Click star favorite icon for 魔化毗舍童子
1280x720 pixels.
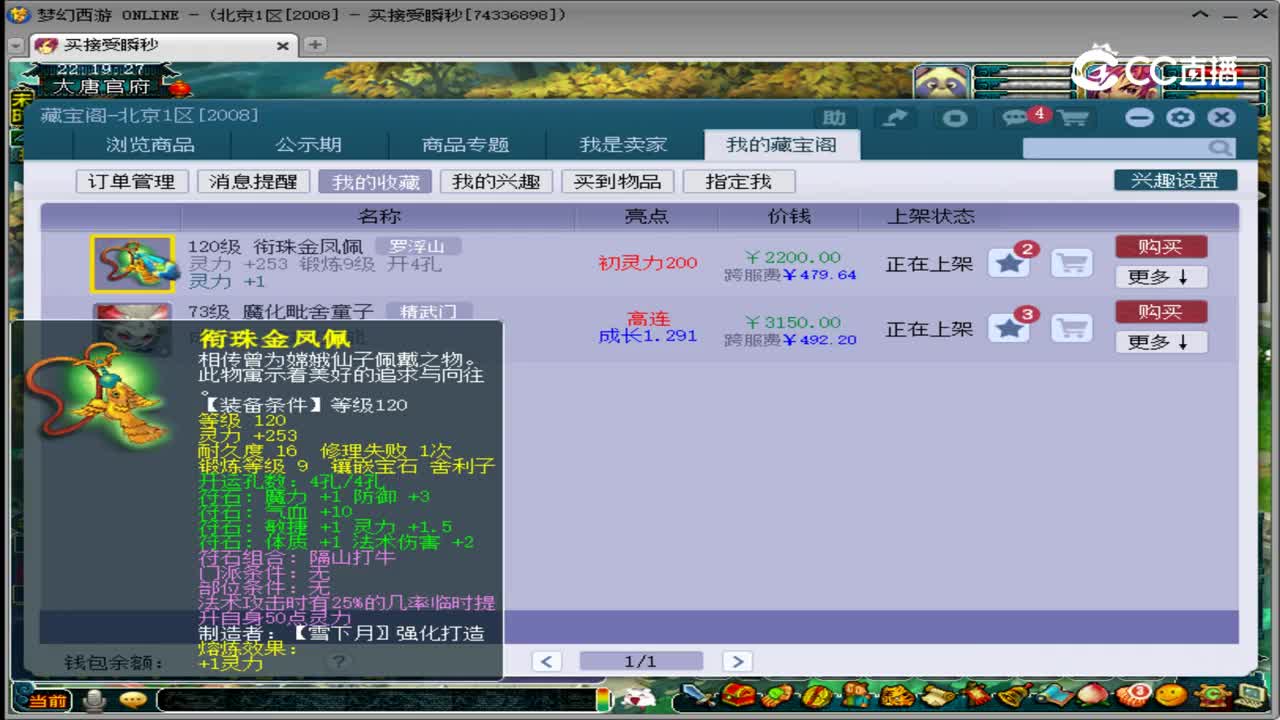[1009, 328]
